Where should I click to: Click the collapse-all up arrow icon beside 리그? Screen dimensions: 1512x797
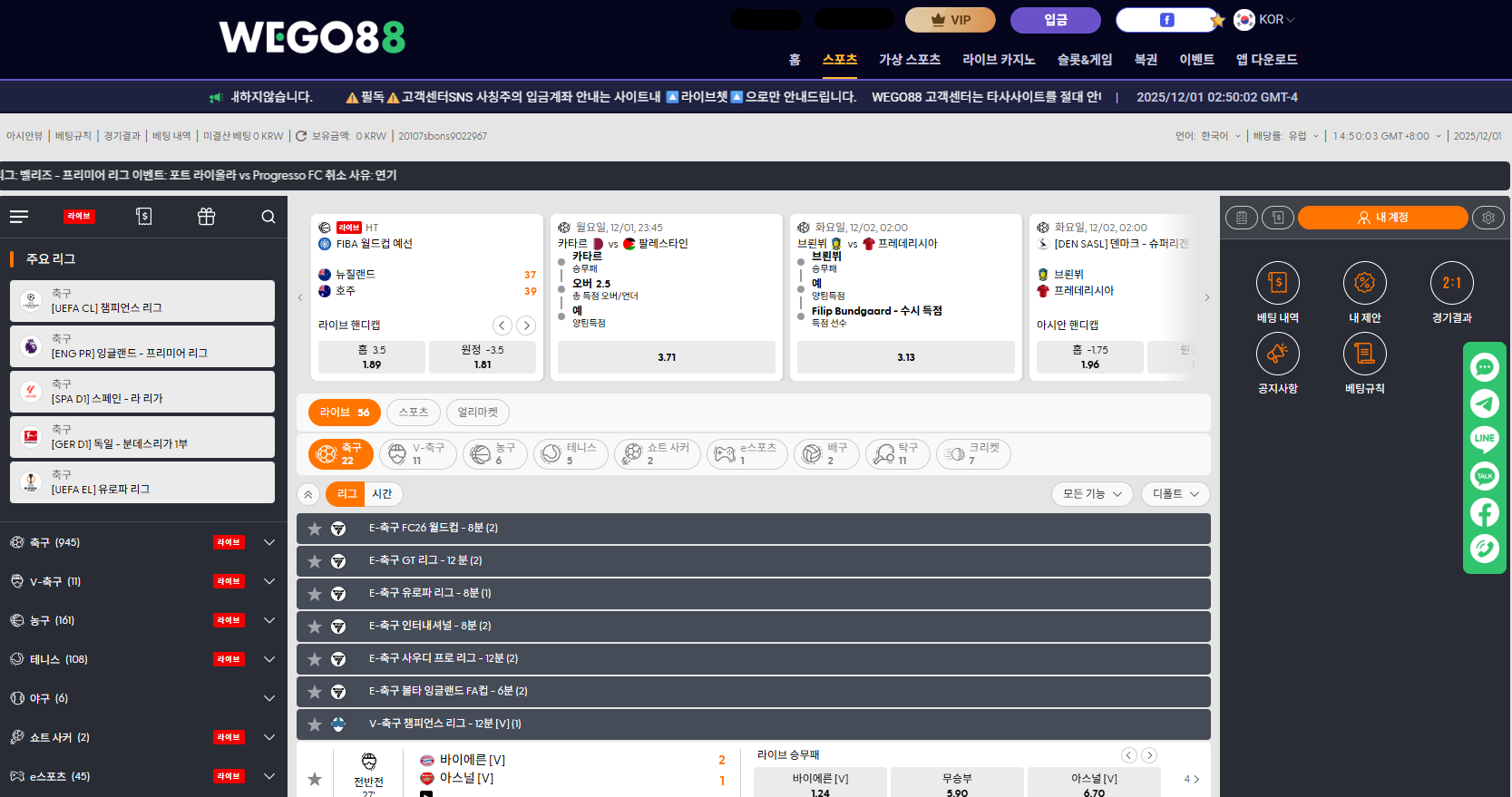tap(308, 494)
